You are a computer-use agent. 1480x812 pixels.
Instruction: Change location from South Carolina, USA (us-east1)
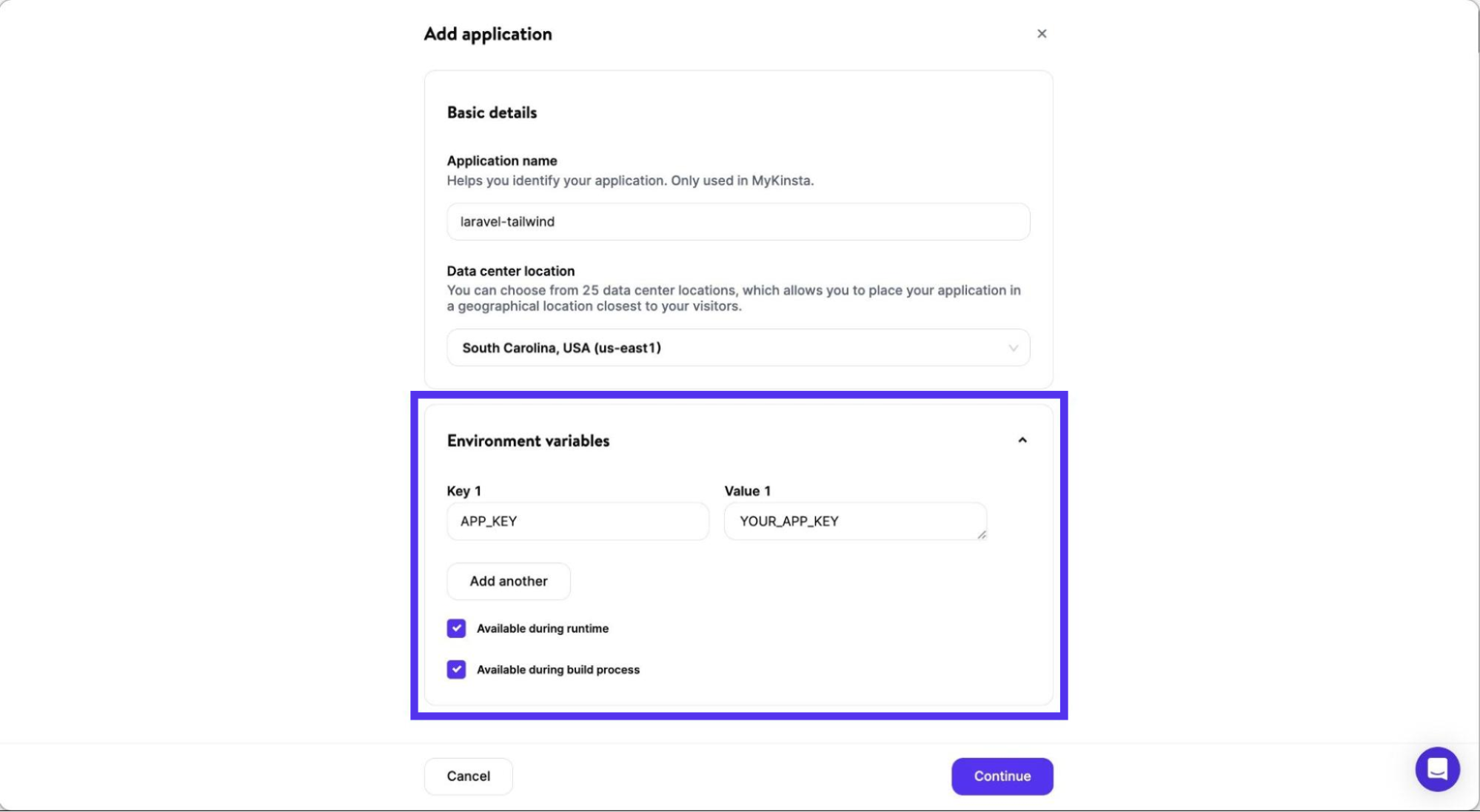pos(737,348)
